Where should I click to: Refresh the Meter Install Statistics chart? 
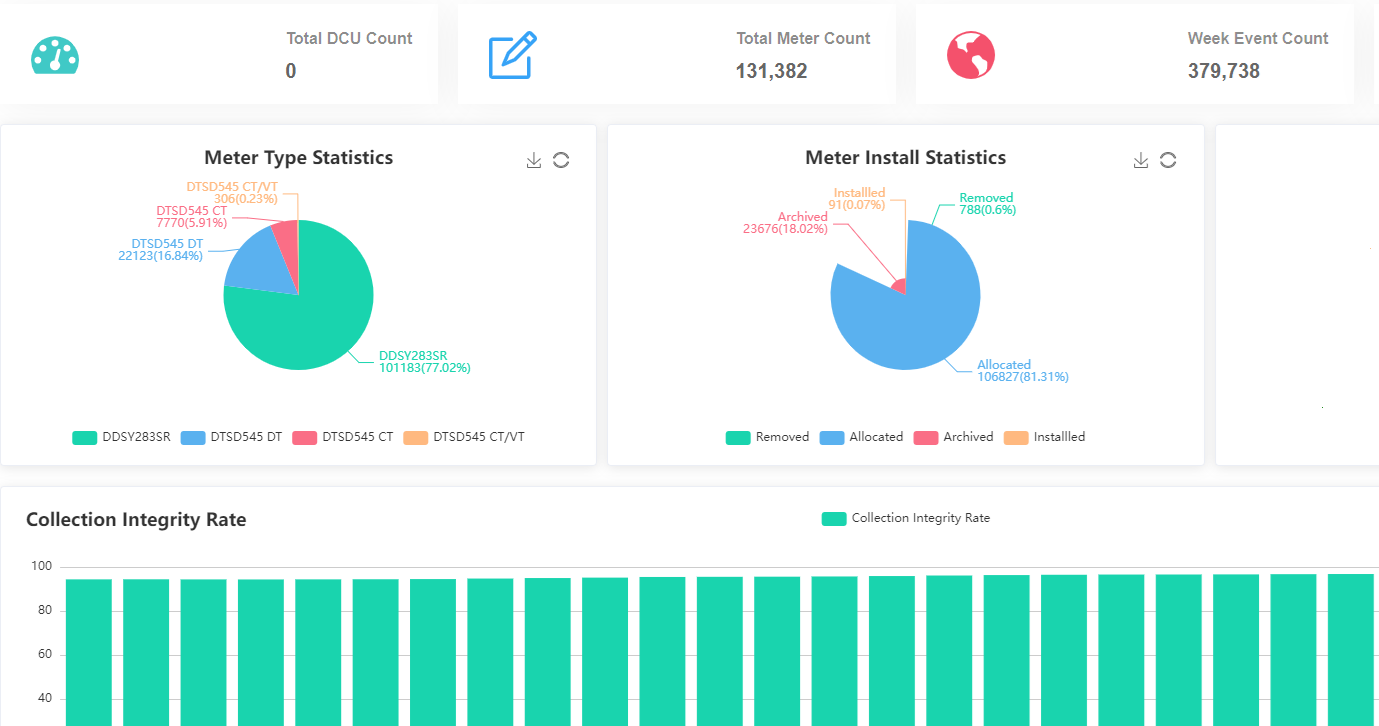coord(1168,160)
